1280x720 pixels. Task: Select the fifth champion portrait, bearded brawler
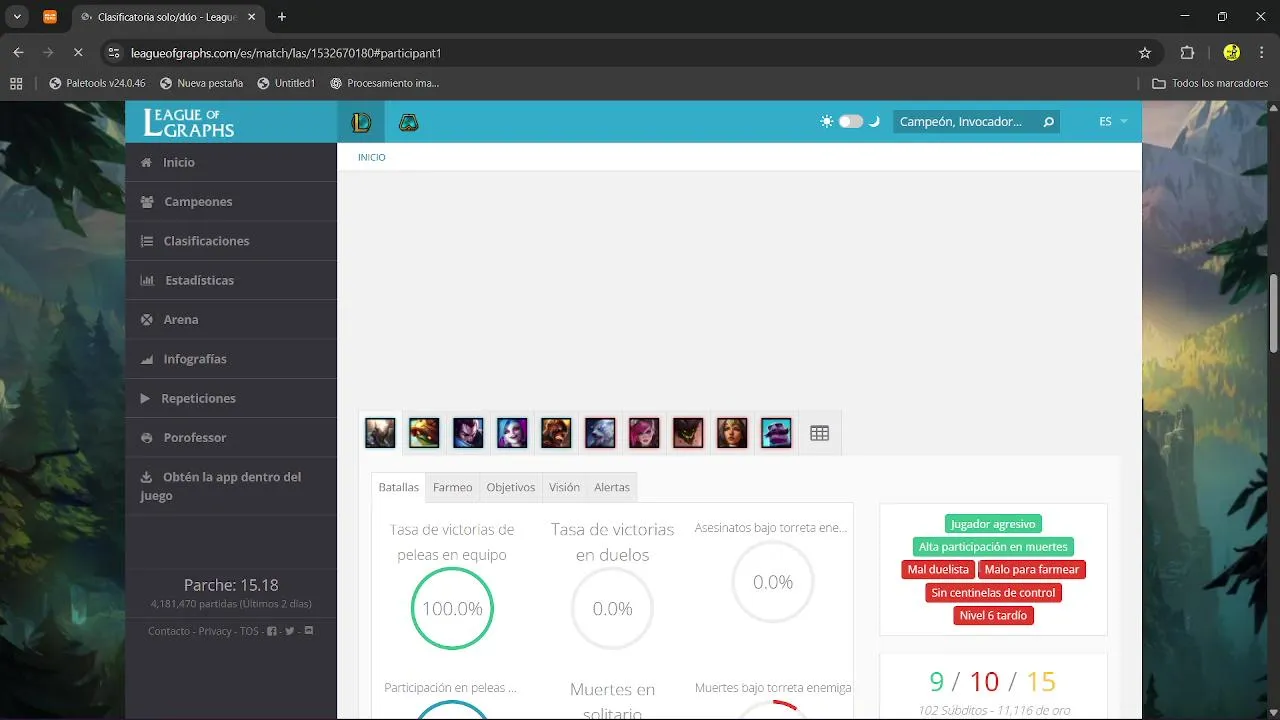point(556,433)
